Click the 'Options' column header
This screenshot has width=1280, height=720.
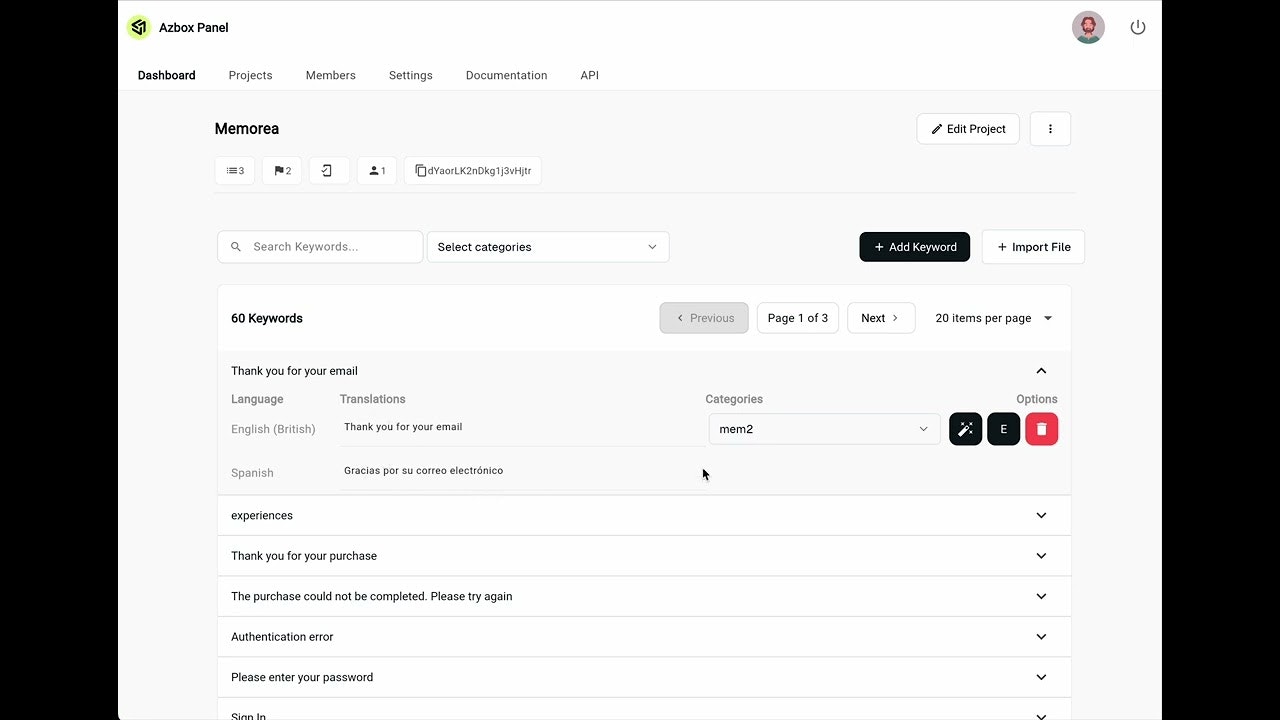(1037, 399)
